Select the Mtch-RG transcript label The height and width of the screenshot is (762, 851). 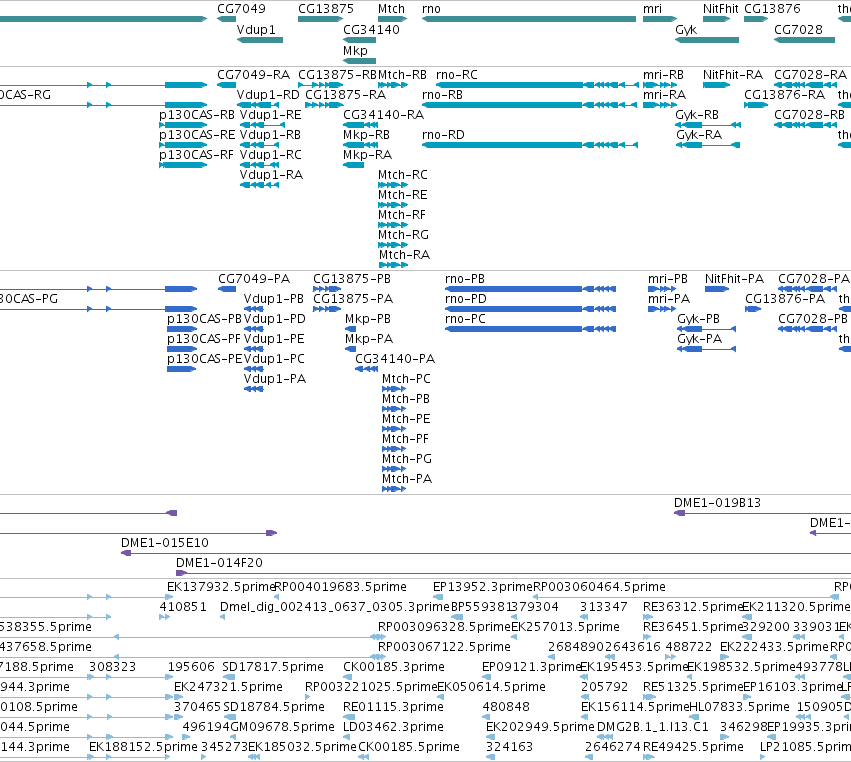point(403,234)
